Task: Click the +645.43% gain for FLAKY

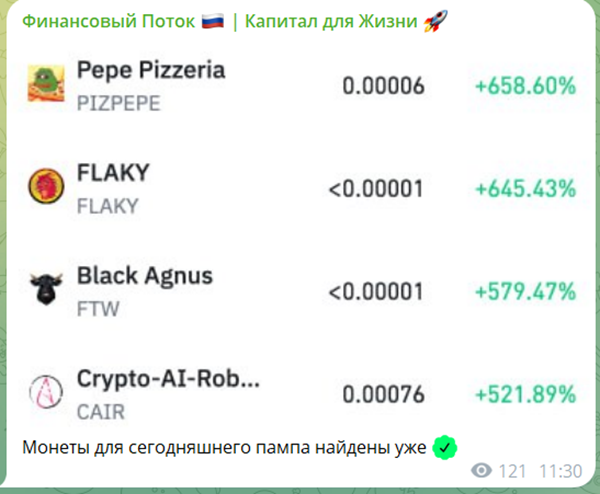Action: click(525, 188)
